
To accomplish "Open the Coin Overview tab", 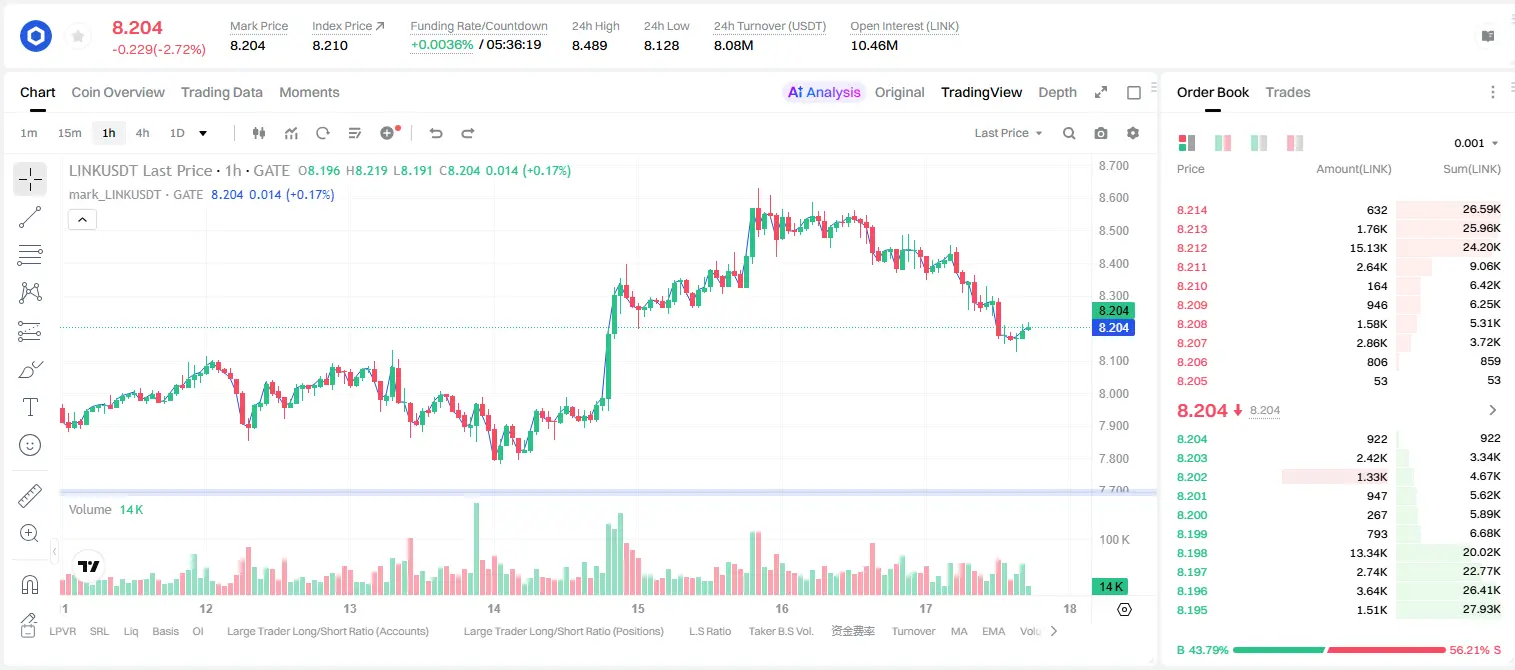I will click(118, 92).
